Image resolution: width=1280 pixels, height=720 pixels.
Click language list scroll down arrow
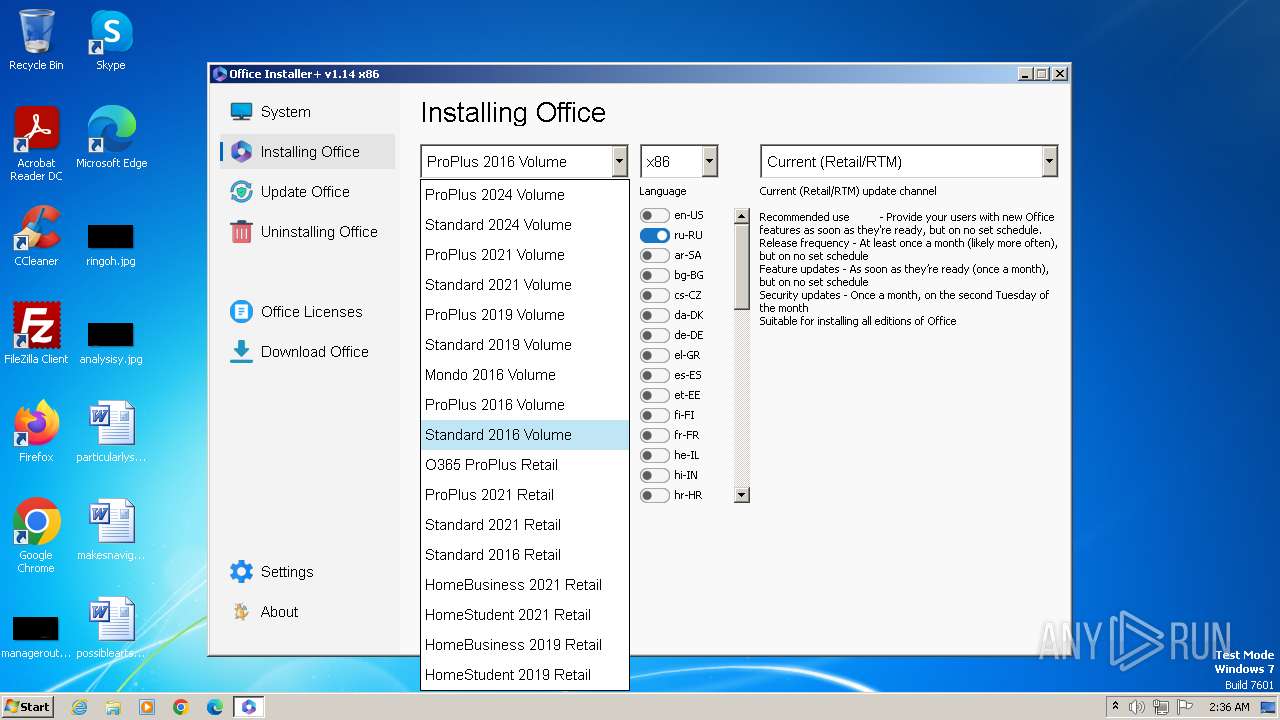[741, 495]
